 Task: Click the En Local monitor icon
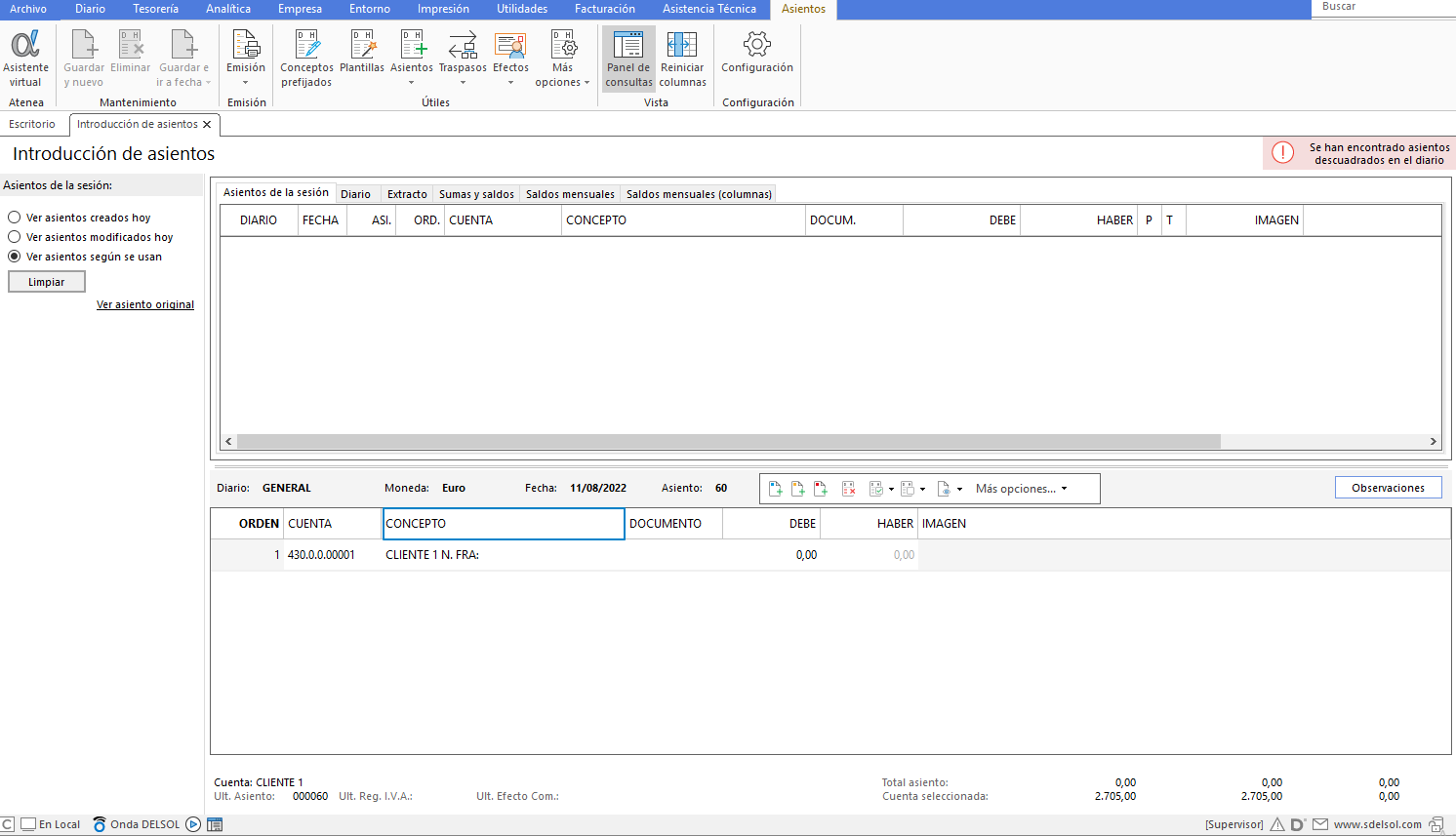click(28, 824)
